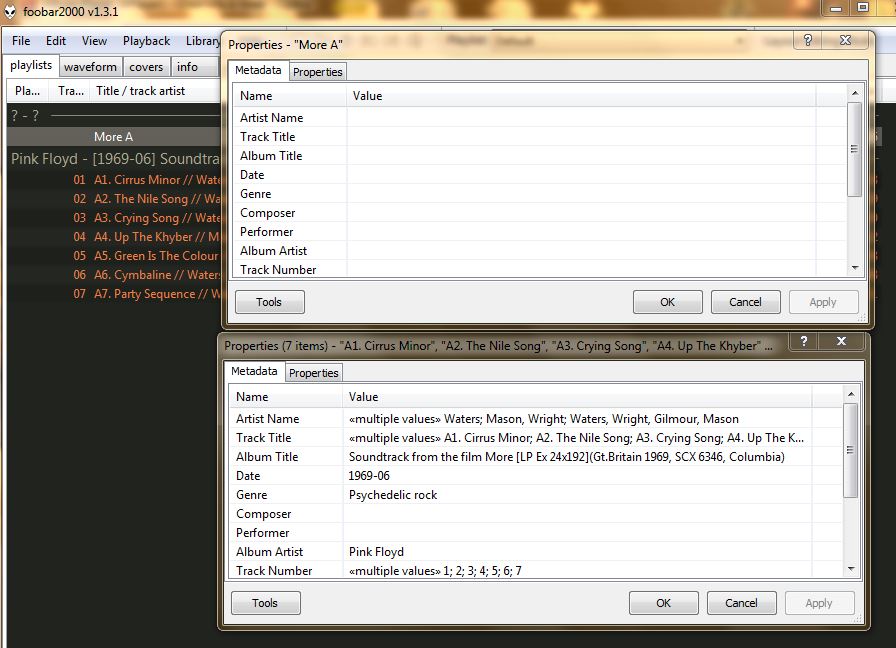
Task: Click Apply in 7 items Properties dialog
Action: coord(819,603)
